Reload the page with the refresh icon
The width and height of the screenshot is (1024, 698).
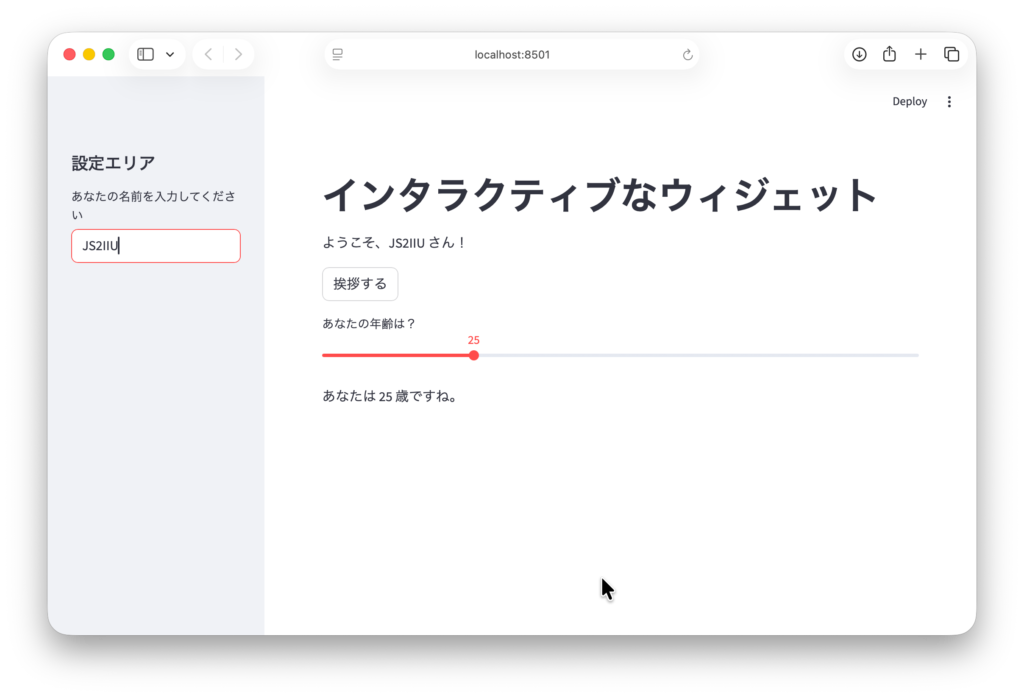click(687, 55)
